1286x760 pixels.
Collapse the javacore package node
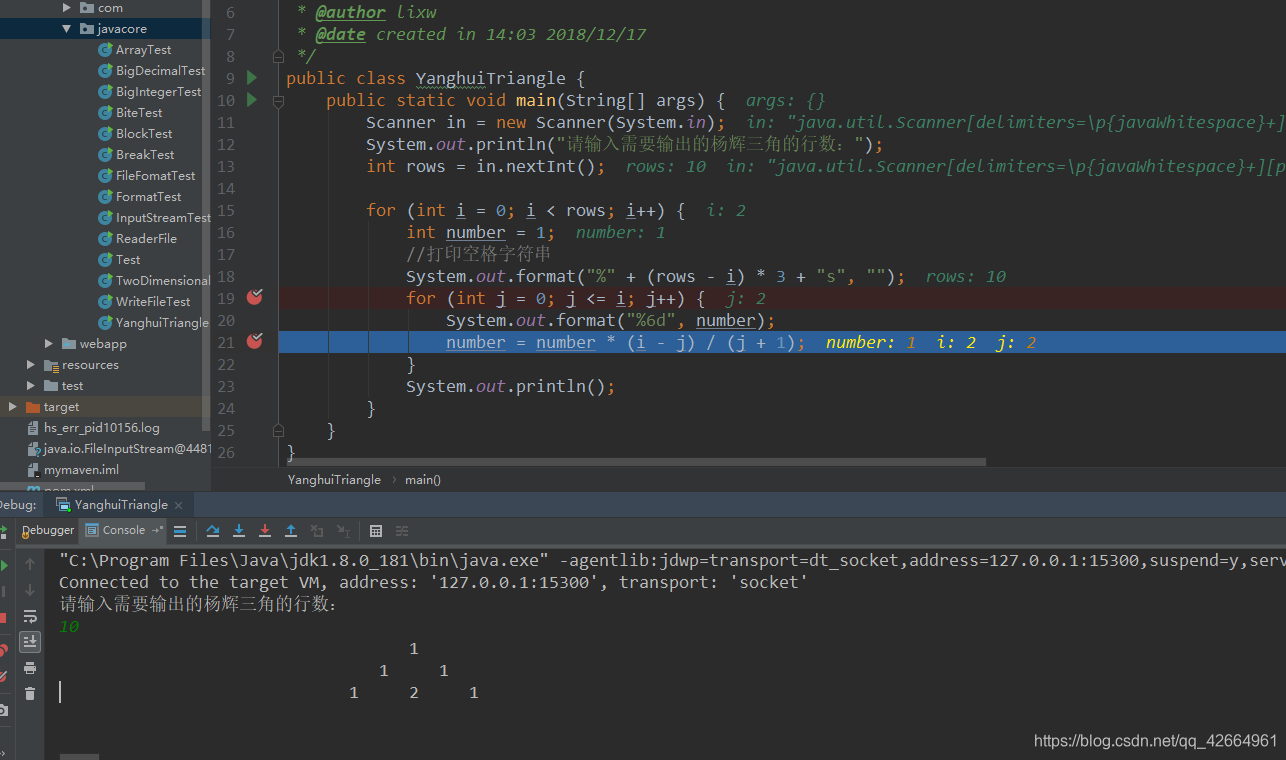click(67, 29)
